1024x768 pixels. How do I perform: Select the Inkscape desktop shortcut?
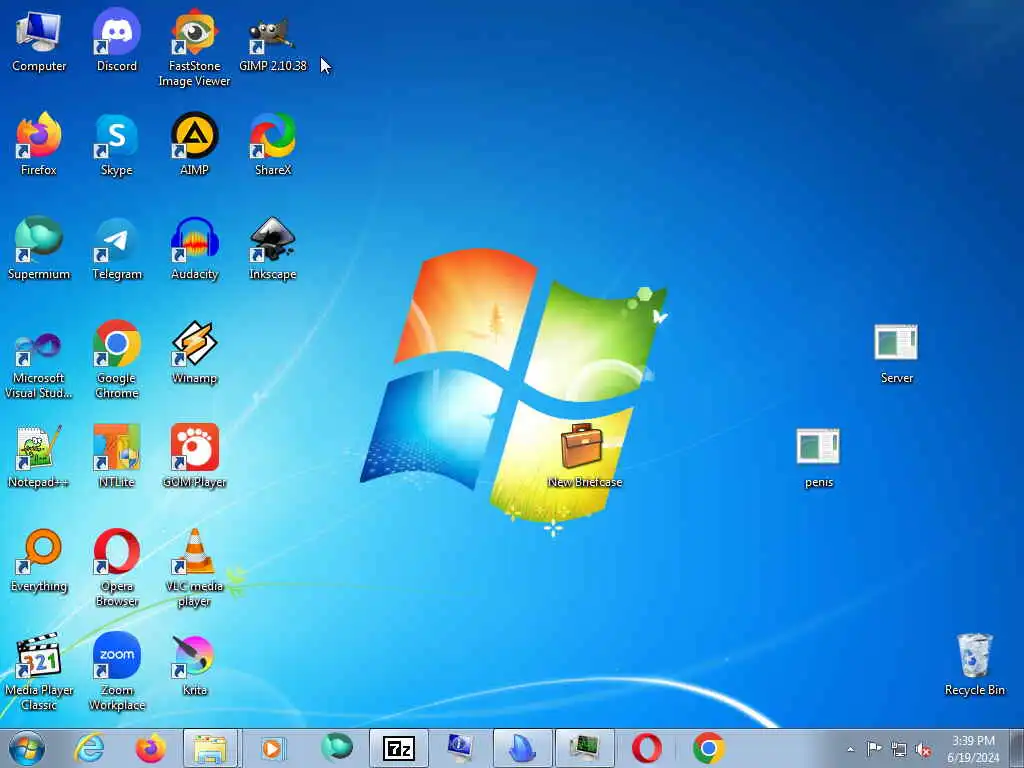click(272, 248)
